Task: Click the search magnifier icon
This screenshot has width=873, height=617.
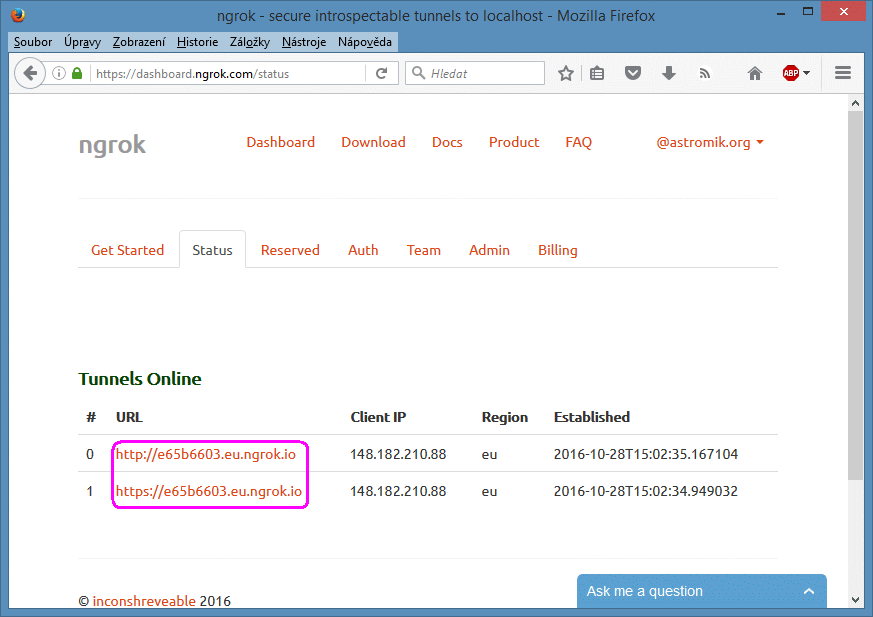Action: pos(419,73)
